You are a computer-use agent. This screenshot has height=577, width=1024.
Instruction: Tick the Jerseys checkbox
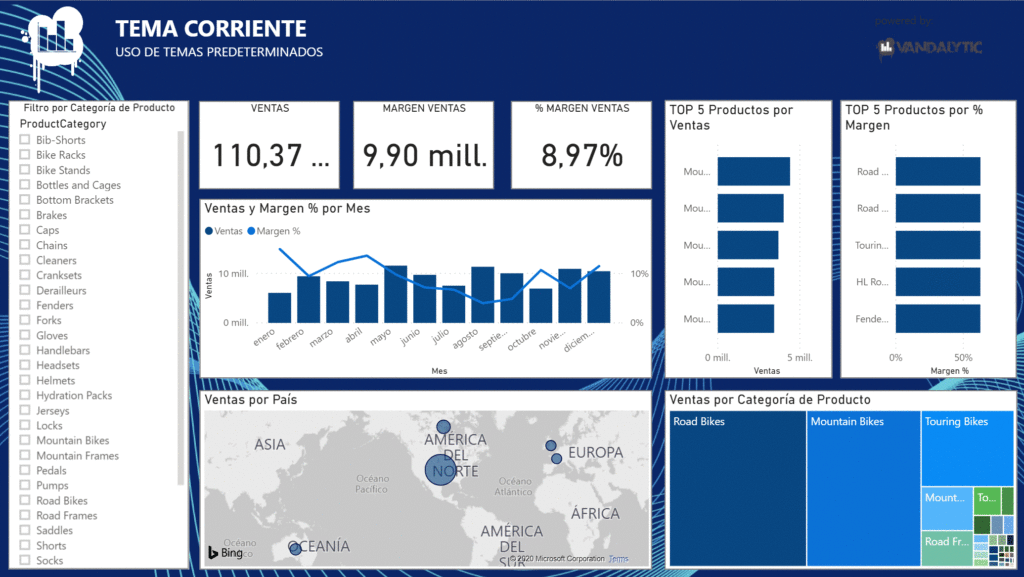tap(25, 410)
